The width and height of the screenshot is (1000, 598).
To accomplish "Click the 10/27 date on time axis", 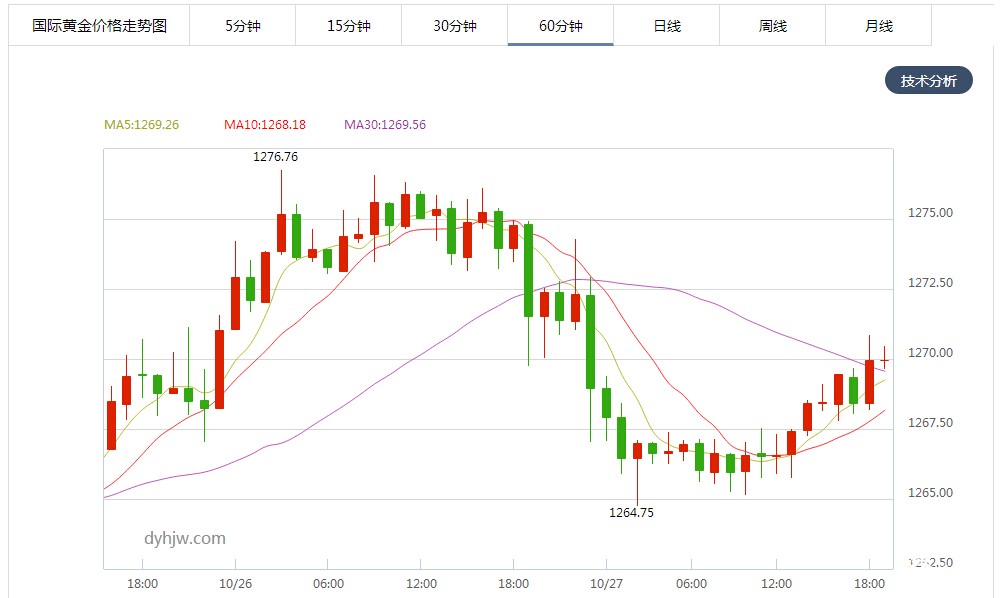I will [605, 584].
